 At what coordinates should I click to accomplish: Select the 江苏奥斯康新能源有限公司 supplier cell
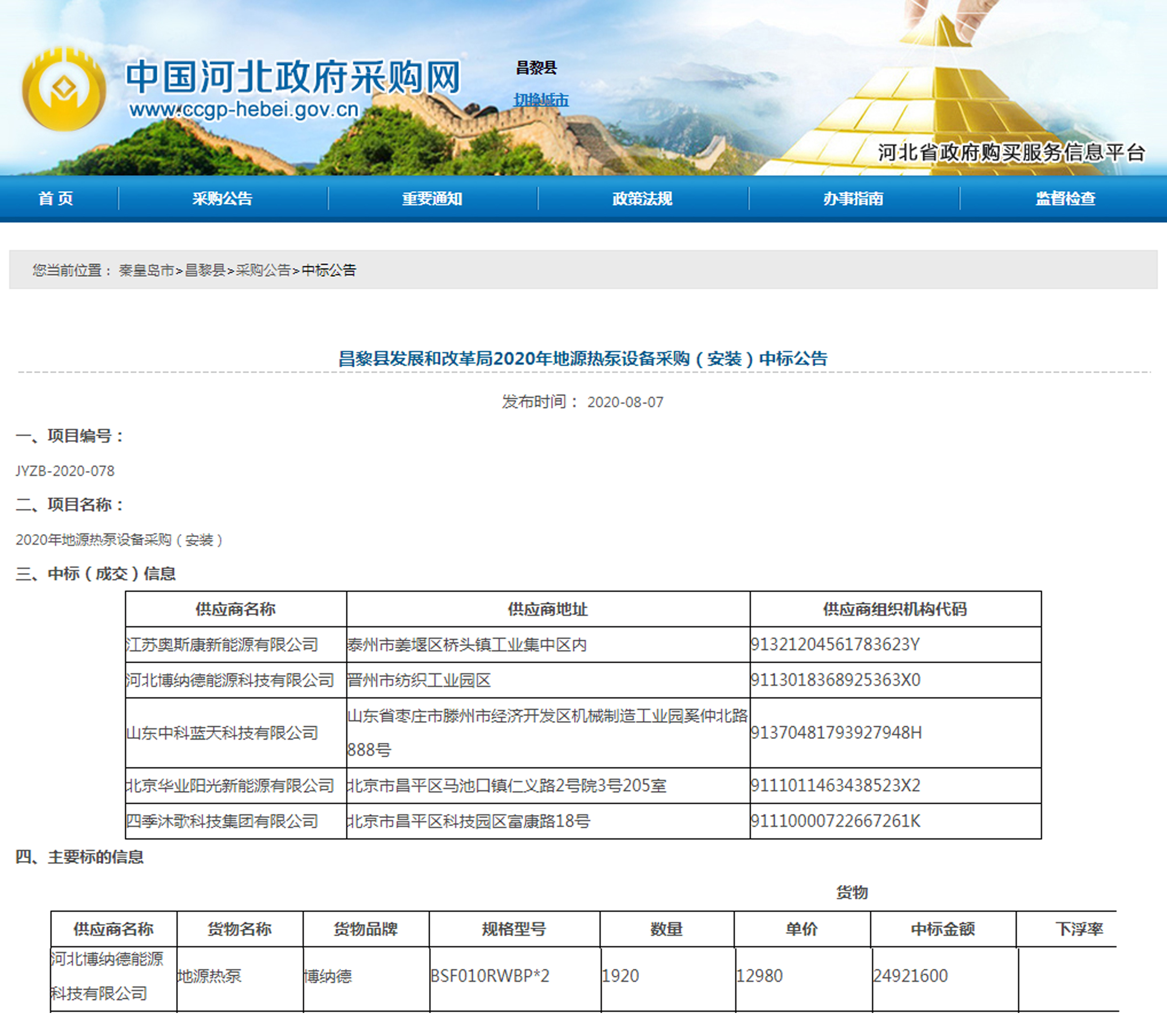coord(222,645)
